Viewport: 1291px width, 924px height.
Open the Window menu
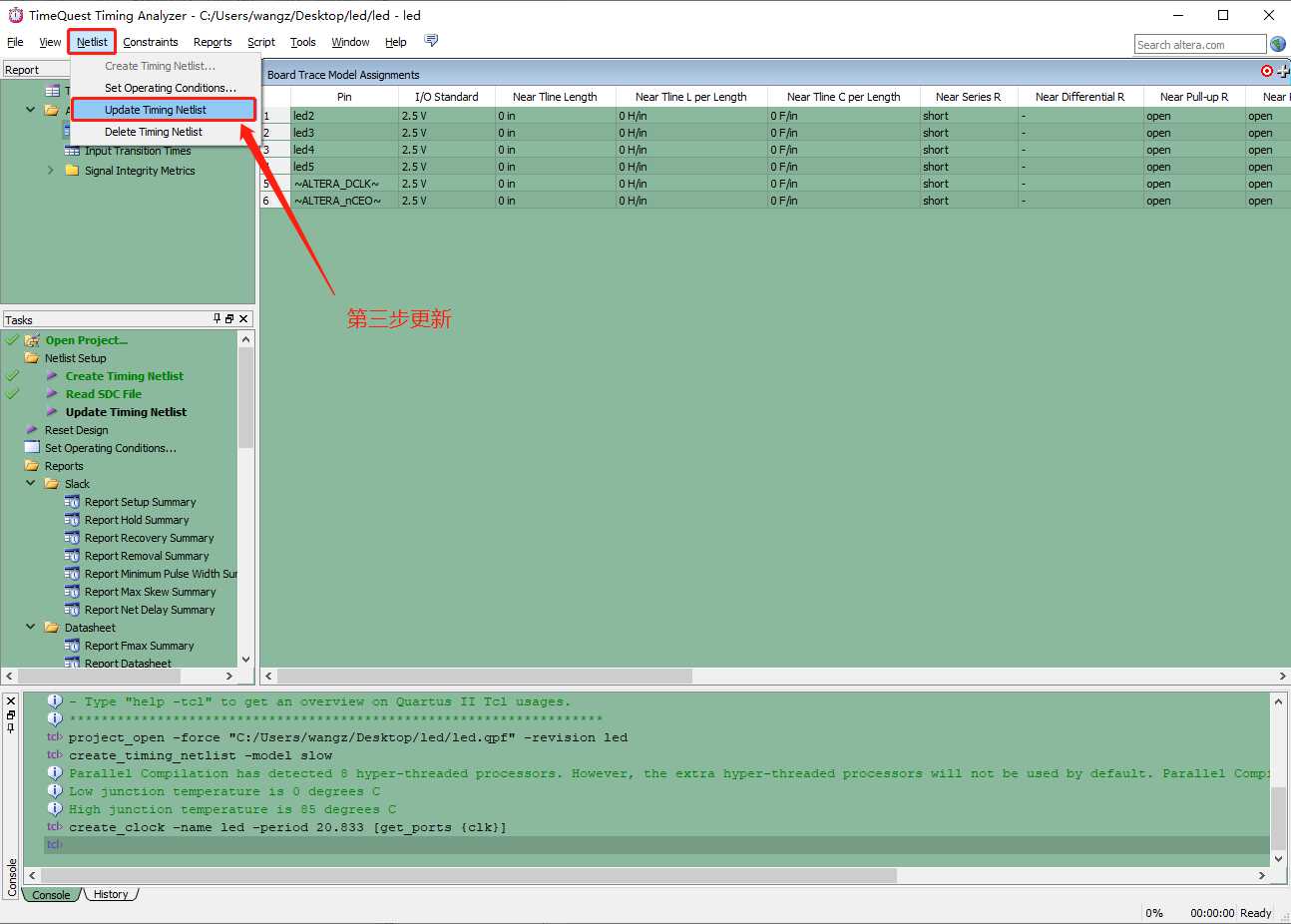point(350,42)
